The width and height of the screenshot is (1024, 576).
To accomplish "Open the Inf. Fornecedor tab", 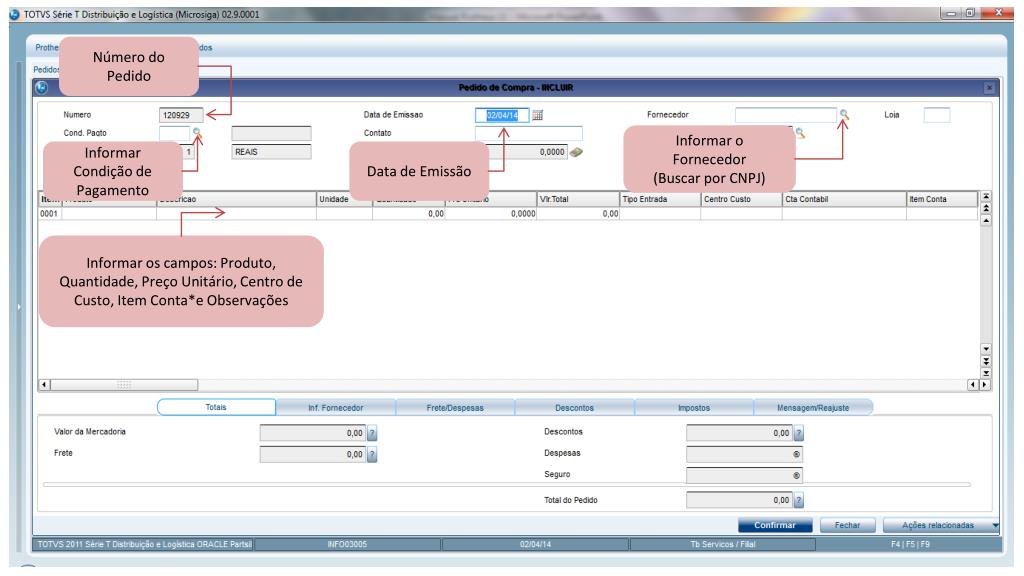I will [336, 408].
